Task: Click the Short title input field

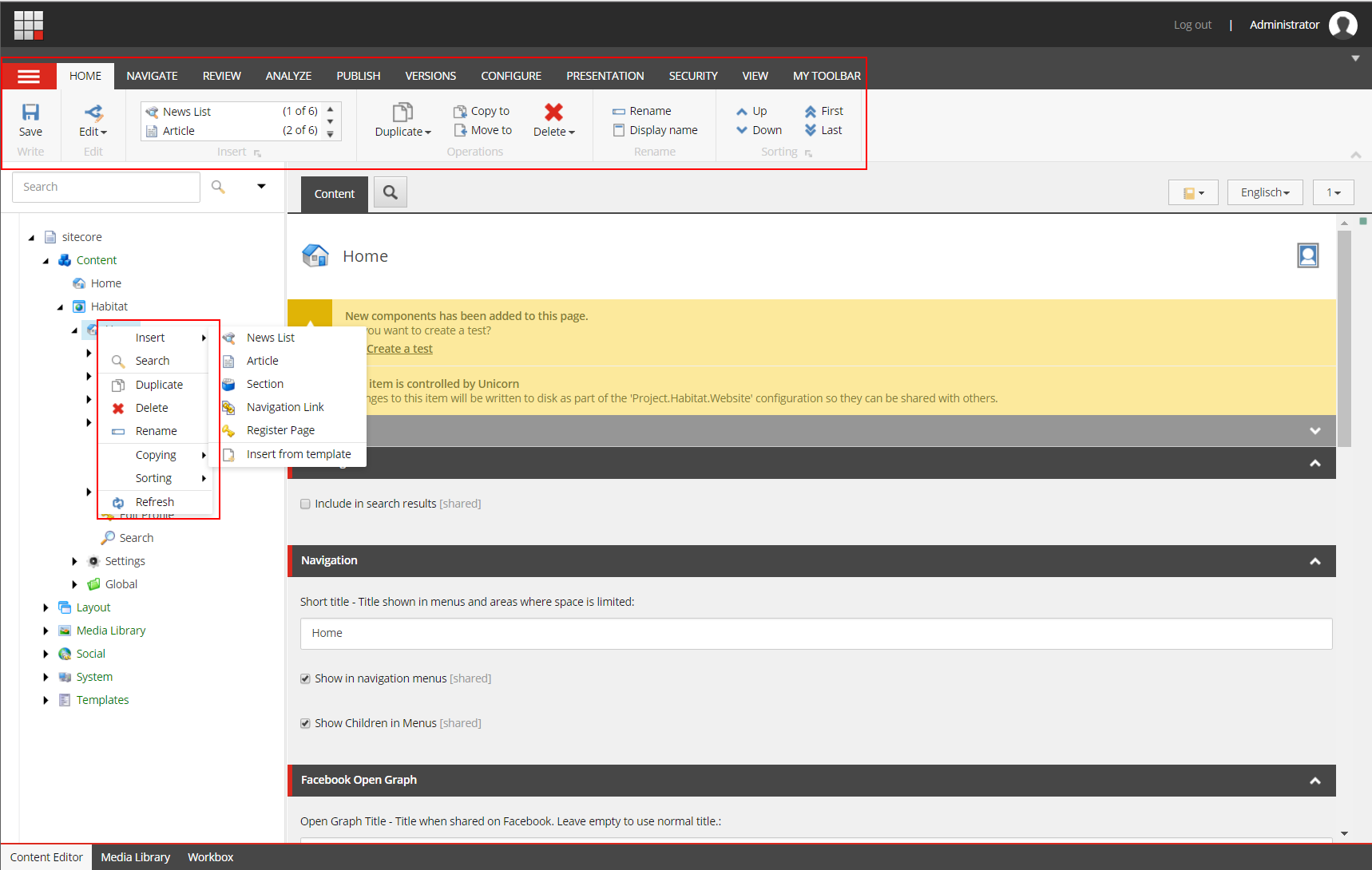Action: coord(816,634)
